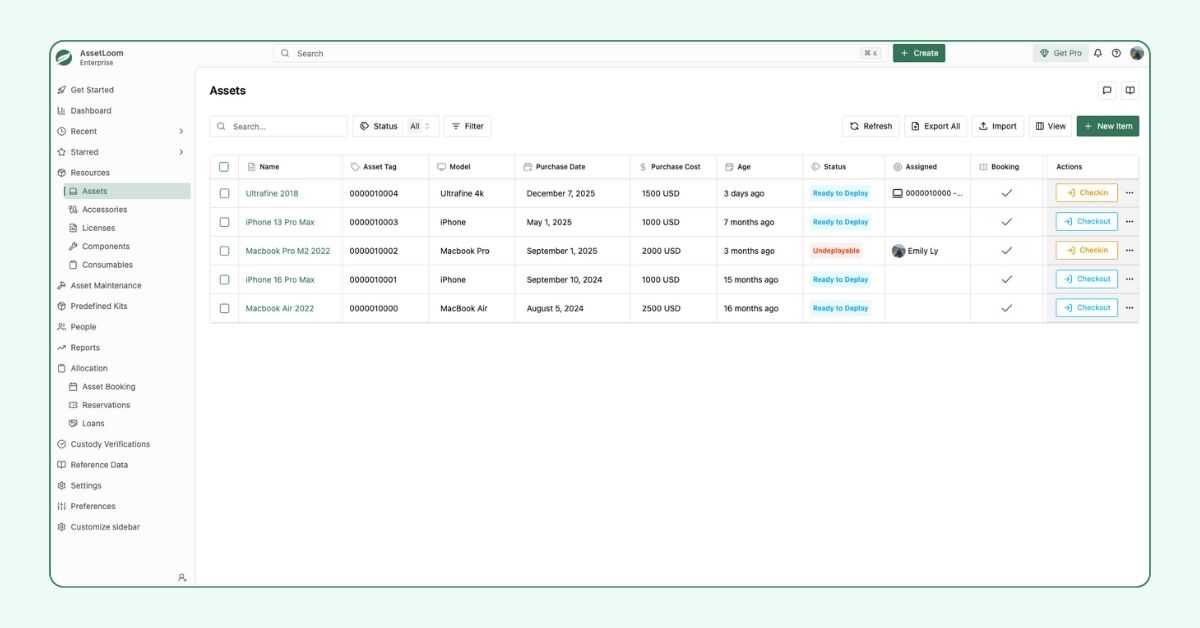Click Checkin for Macbook Pro M2 2022
This screenshot has width=1200, height=628.
click(x=1087, y=250)
